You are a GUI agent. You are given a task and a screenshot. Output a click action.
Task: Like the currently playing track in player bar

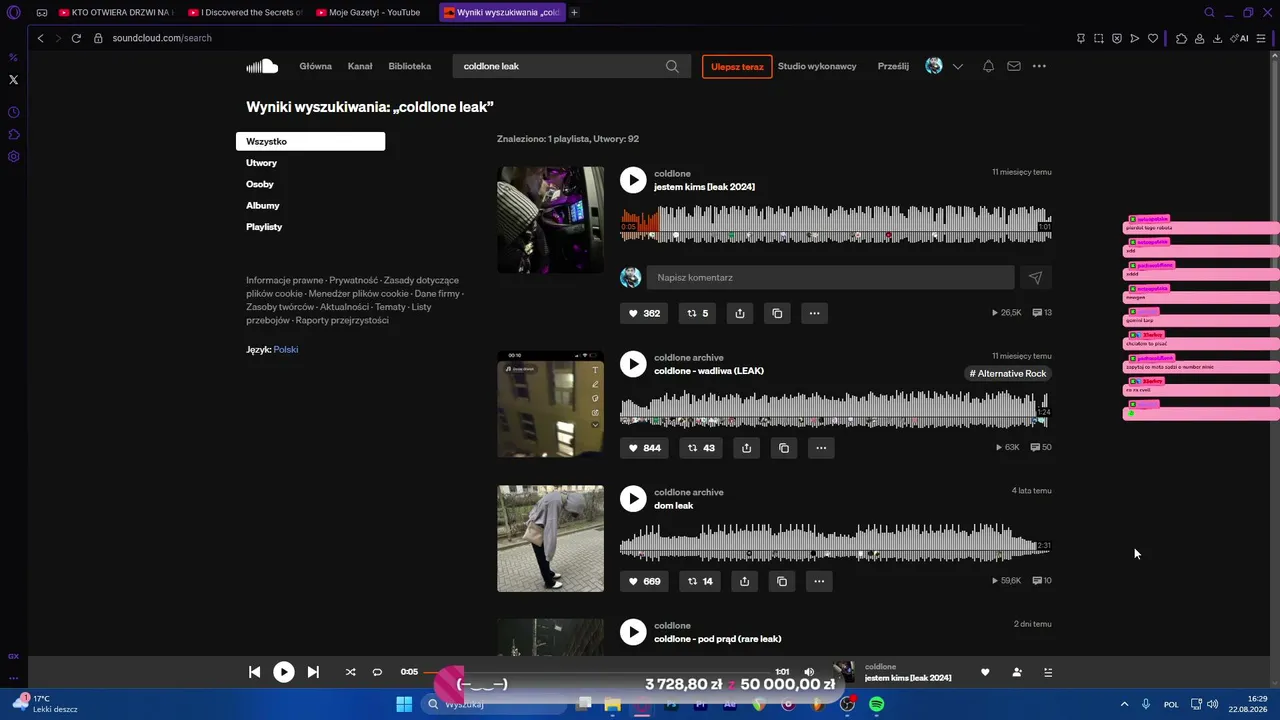click(985, 672)
